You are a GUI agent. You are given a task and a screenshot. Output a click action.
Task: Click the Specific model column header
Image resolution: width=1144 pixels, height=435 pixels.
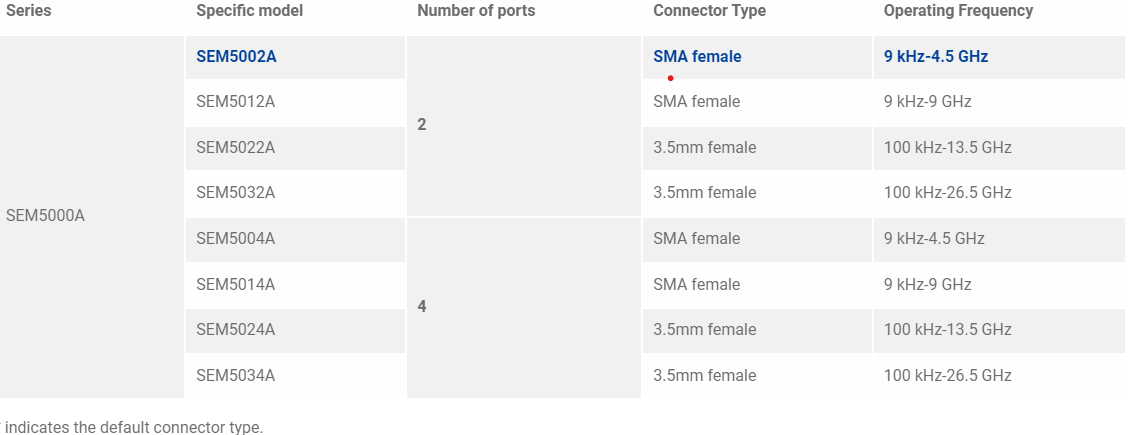click(250, 11)
